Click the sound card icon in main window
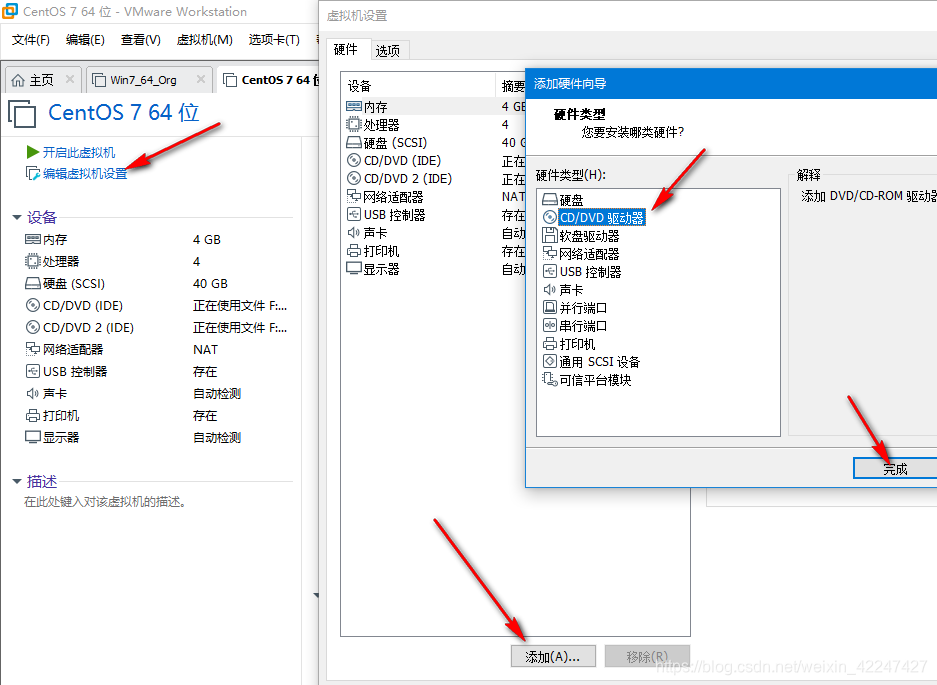 point(33,393)
